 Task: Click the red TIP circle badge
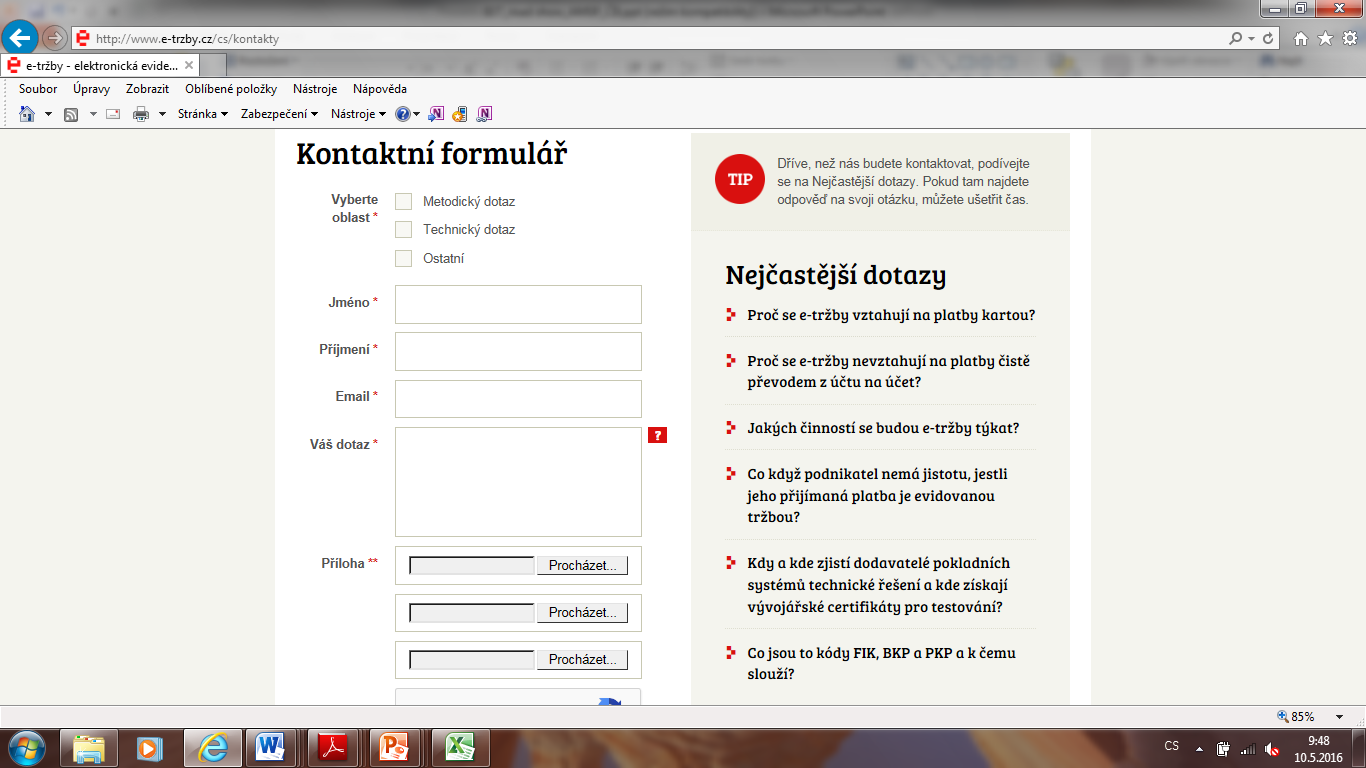click(740, 179)
